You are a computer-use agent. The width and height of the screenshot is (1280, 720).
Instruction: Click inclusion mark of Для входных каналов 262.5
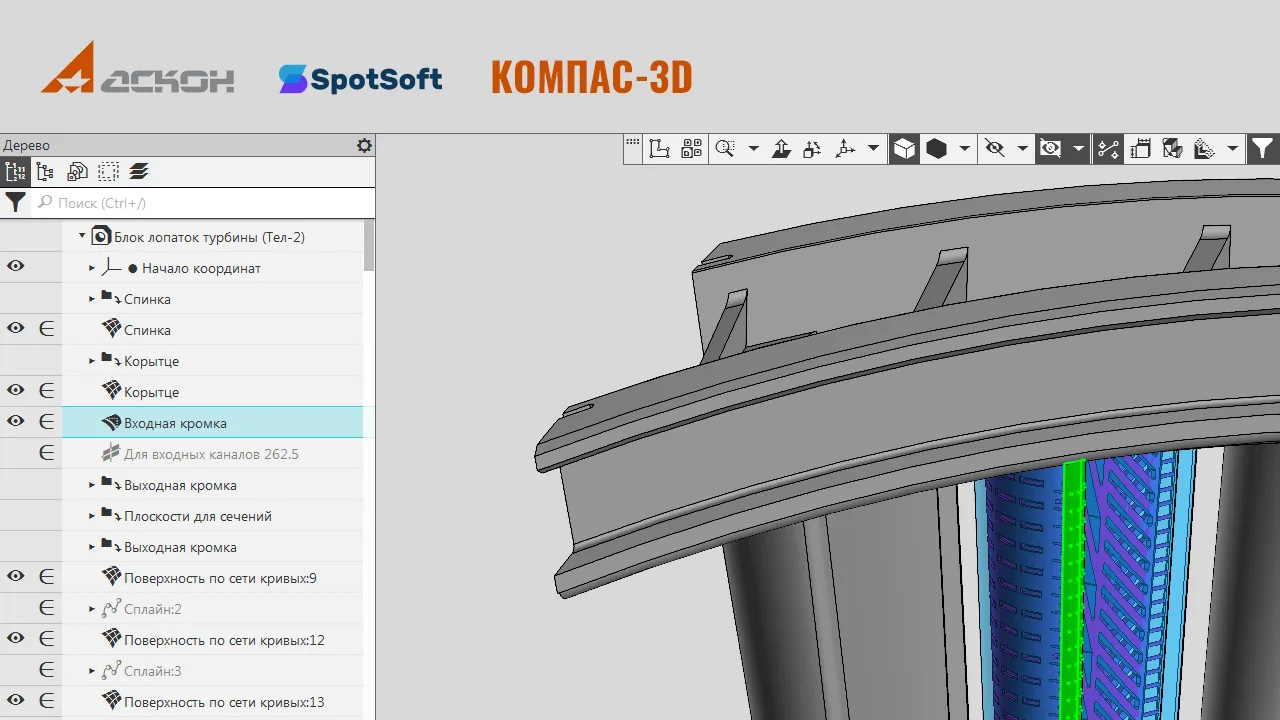(46, 453)
